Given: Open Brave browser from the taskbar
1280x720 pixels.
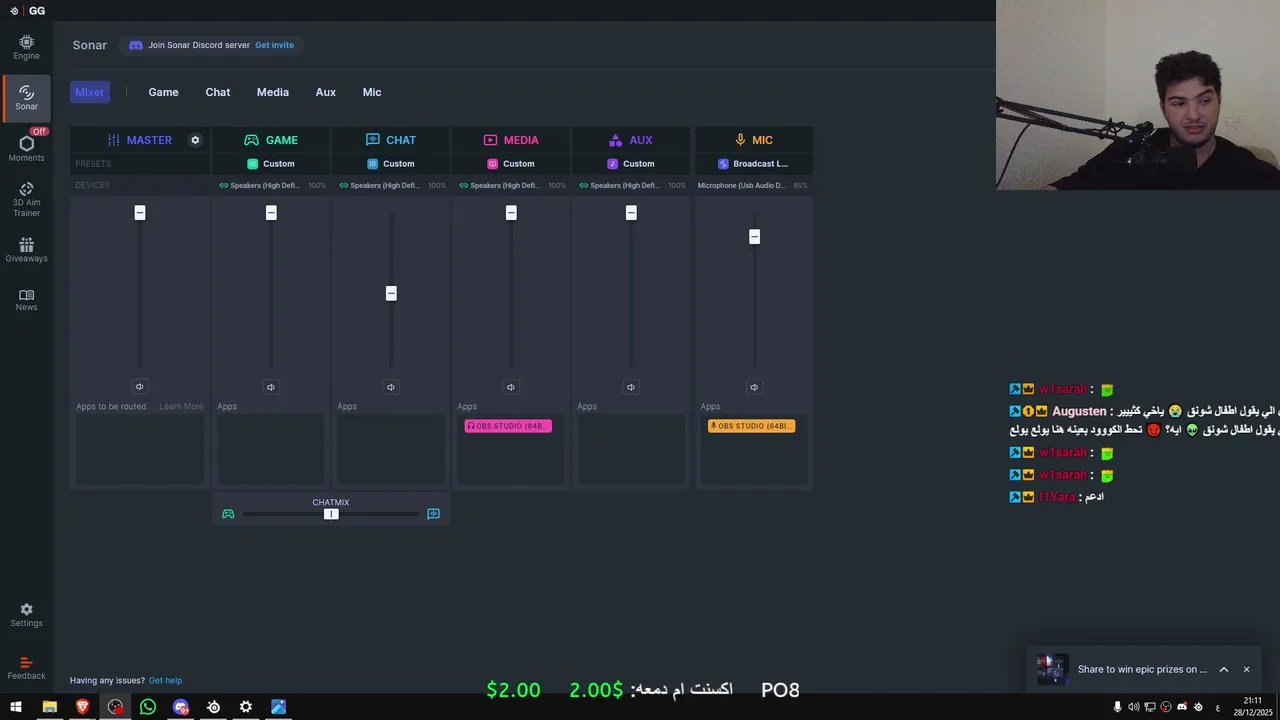Looking at the screenshot, I should point(82,707).
